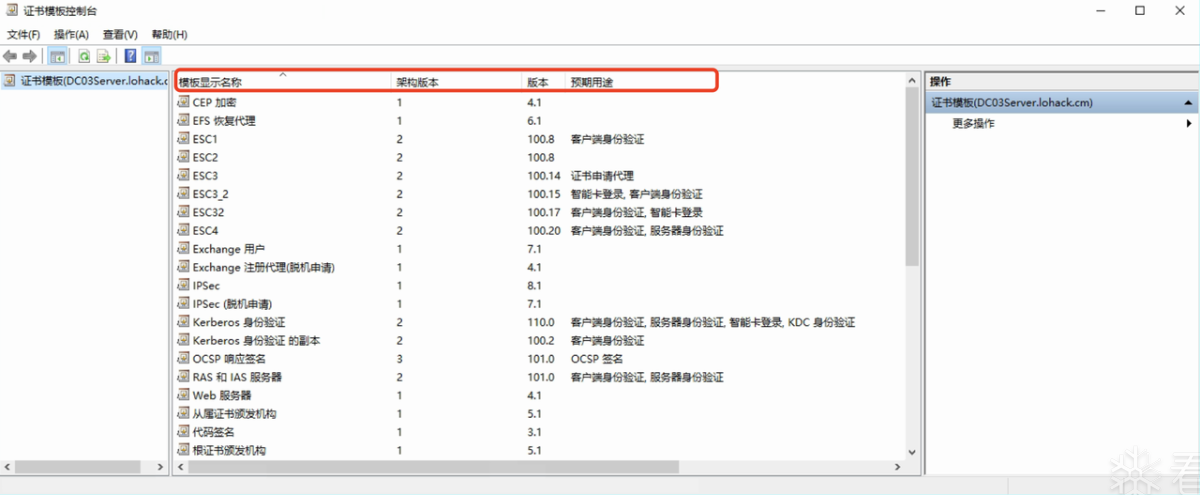Toggle the Show/Hide Console Tree button
The width and height of the screenshot is (1200, 495).
coord(58,56)
